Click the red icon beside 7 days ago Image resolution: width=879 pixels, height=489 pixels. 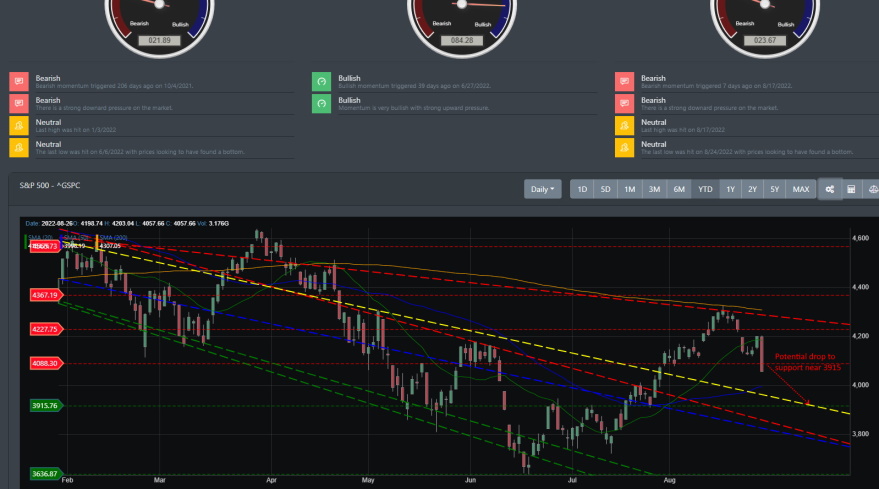click(x=624, y=81)
